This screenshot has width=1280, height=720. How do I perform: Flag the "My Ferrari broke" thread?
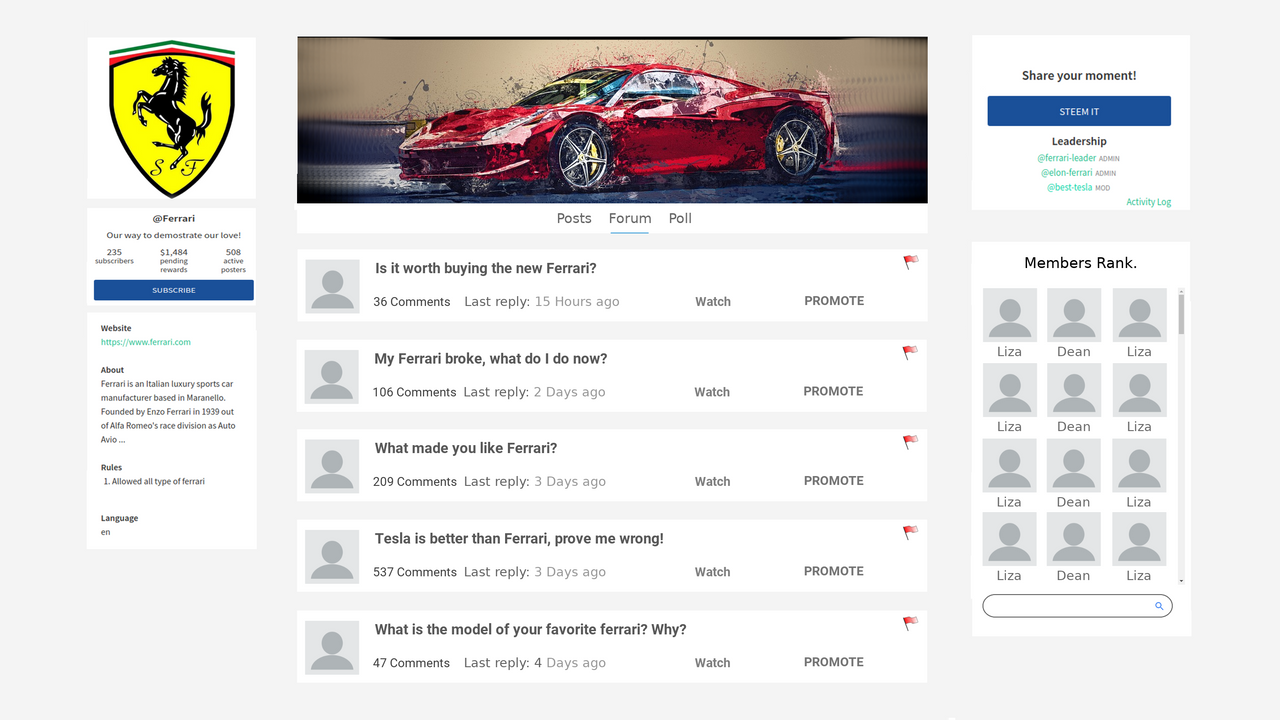[910, 352]
